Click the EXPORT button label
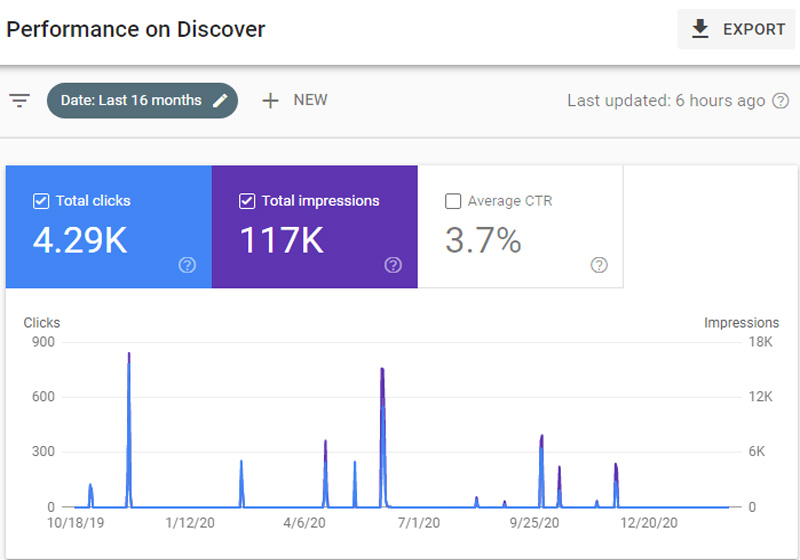The image size is (800, 560). click(x=754, y=29)
